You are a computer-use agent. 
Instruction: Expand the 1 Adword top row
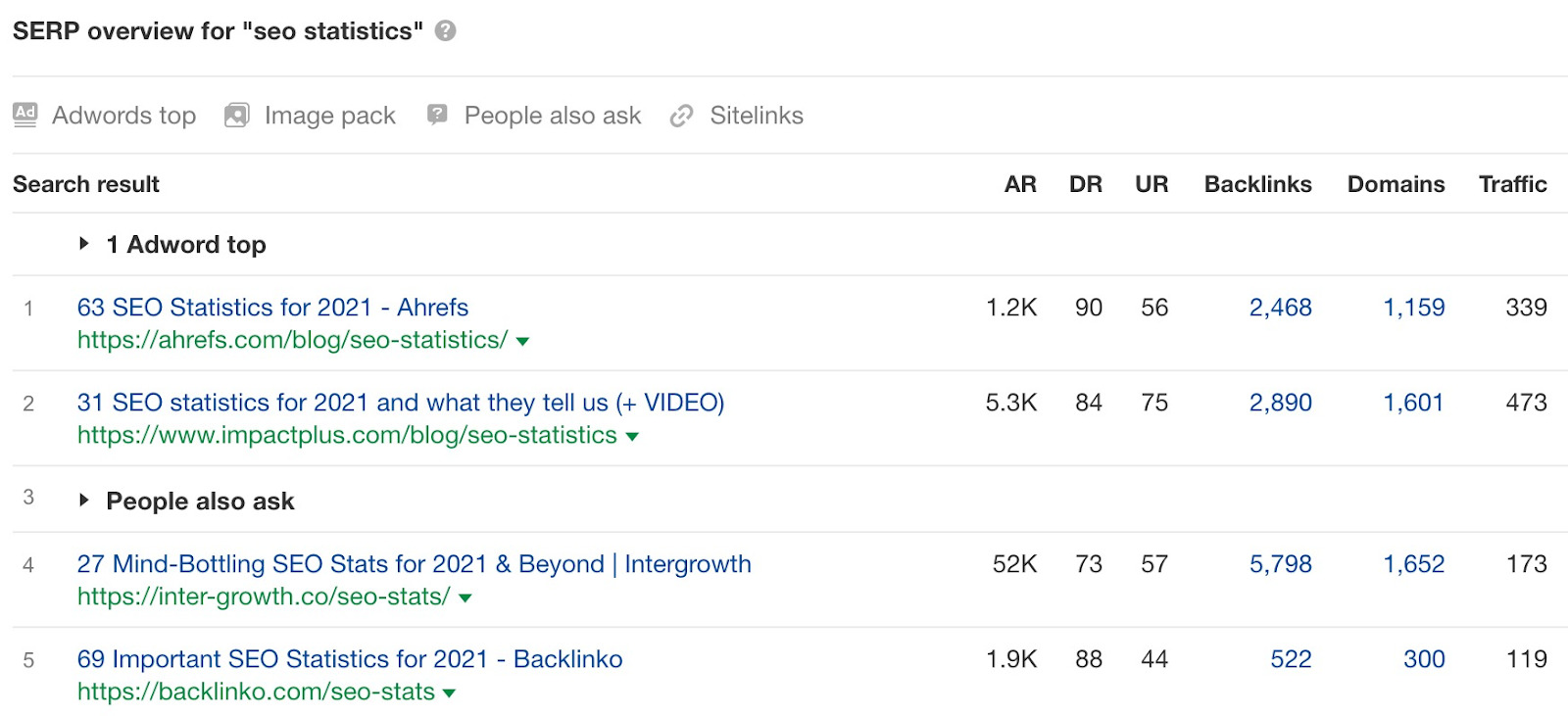(84, 244)
